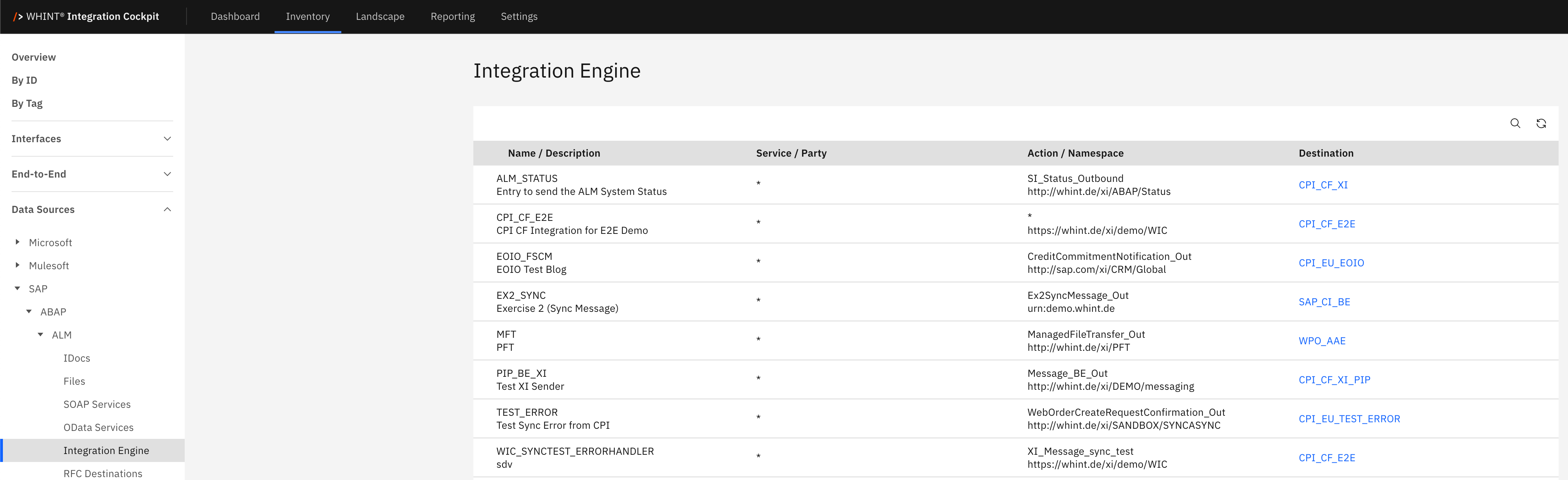The width and height of the screenshot is (1568, 480).
Task: Expand the Interfaces section chevron
Action: pyautogui.click(x=167, y=139)
